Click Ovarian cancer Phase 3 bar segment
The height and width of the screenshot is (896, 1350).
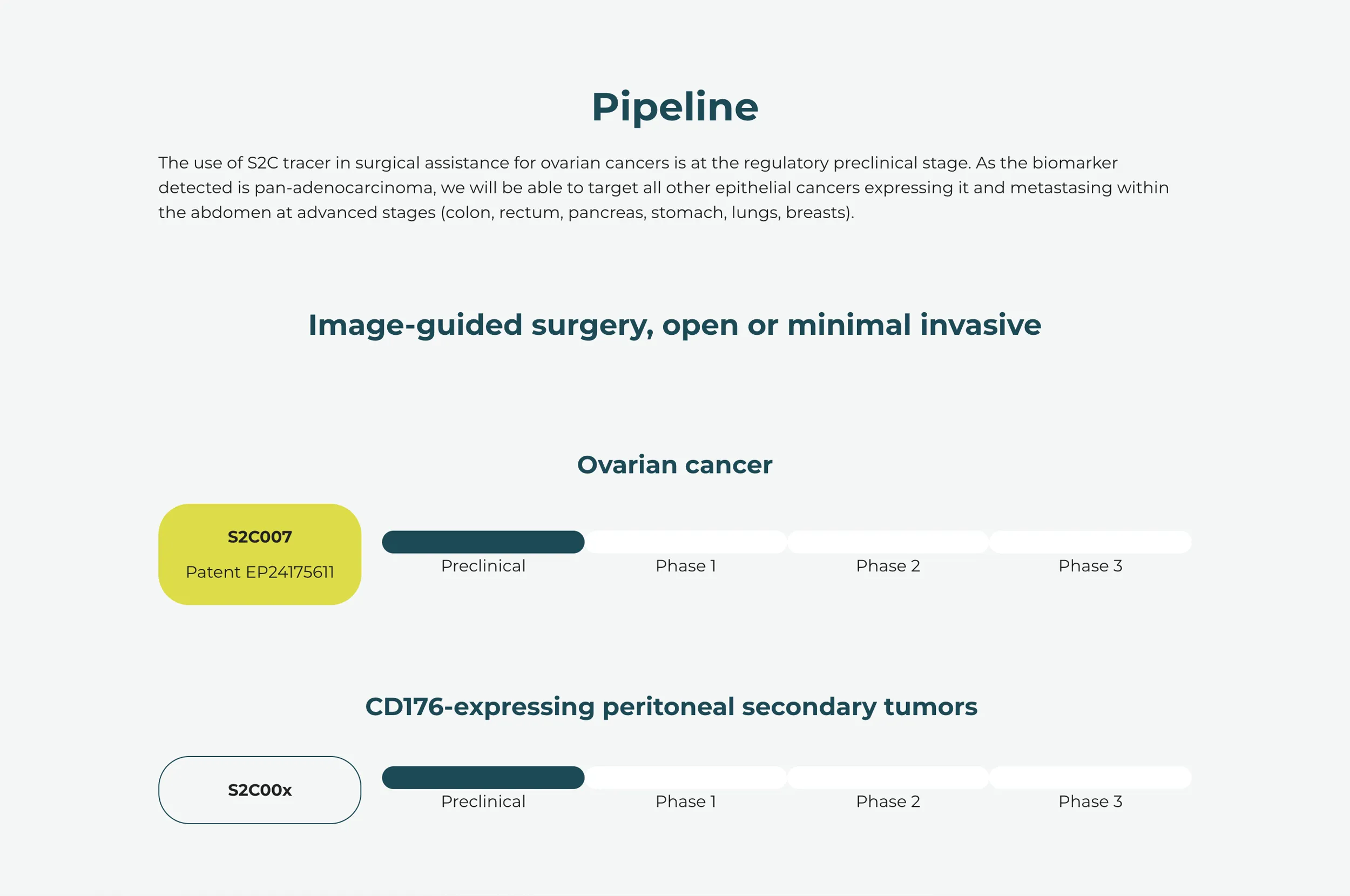coord(1090,542)
